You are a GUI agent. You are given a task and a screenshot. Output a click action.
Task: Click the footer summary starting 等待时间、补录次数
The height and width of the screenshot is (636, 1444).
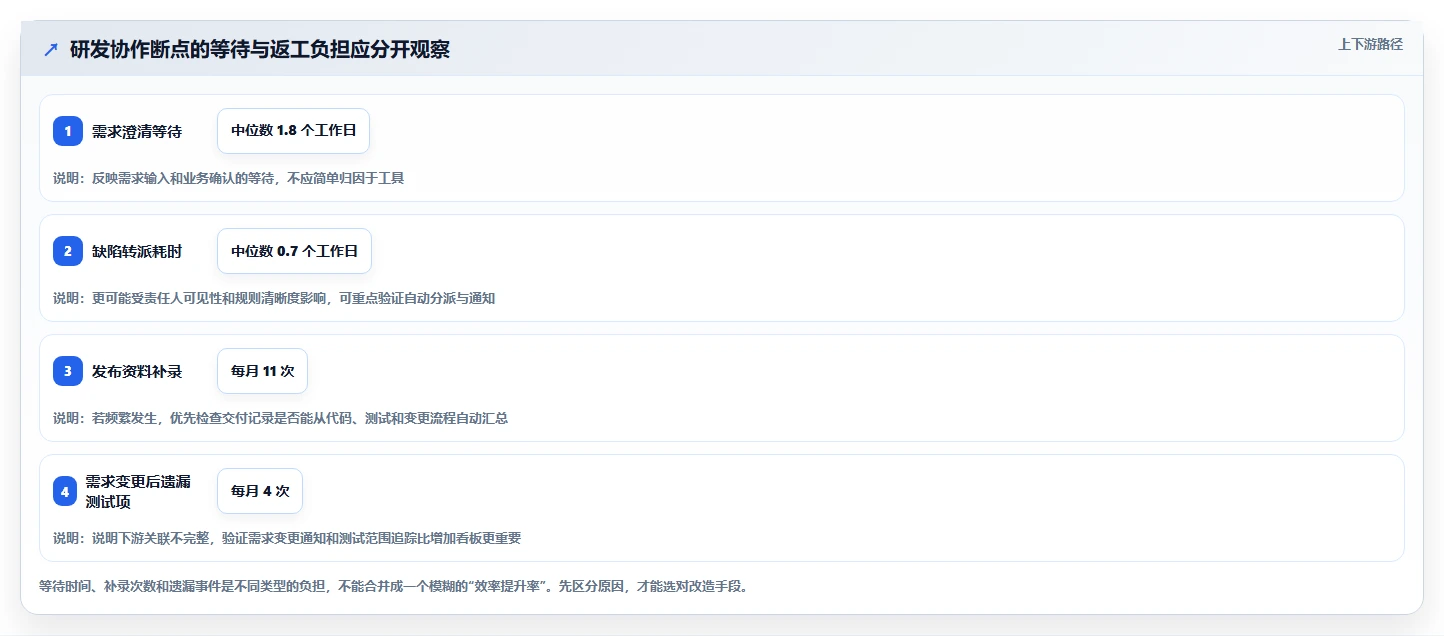tap(393, 586)
